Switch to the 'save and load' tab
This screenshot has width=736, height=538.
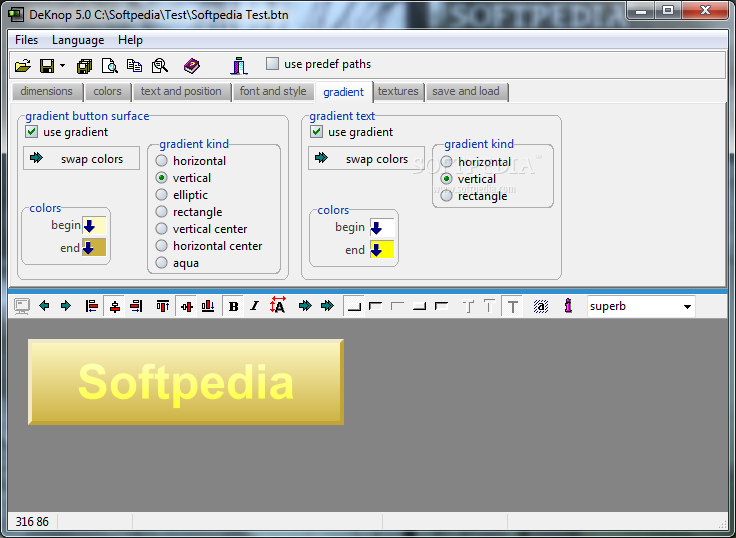point(466,91)
